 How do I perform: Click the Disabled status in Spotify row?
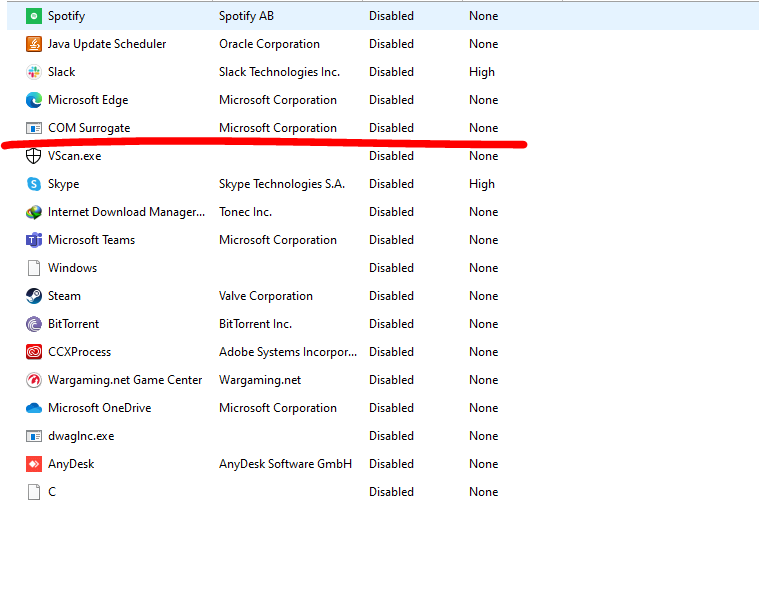click(392, 16)
